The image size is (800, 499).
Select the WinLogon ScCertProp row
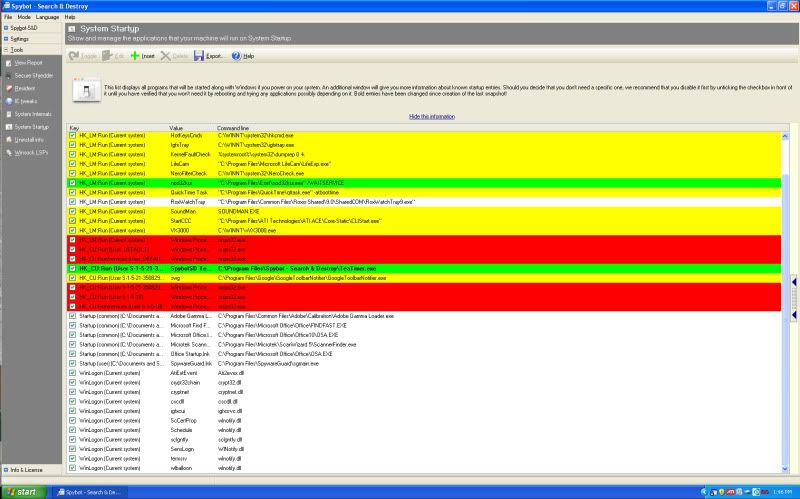pyautogui.click(x=424, y=421)
